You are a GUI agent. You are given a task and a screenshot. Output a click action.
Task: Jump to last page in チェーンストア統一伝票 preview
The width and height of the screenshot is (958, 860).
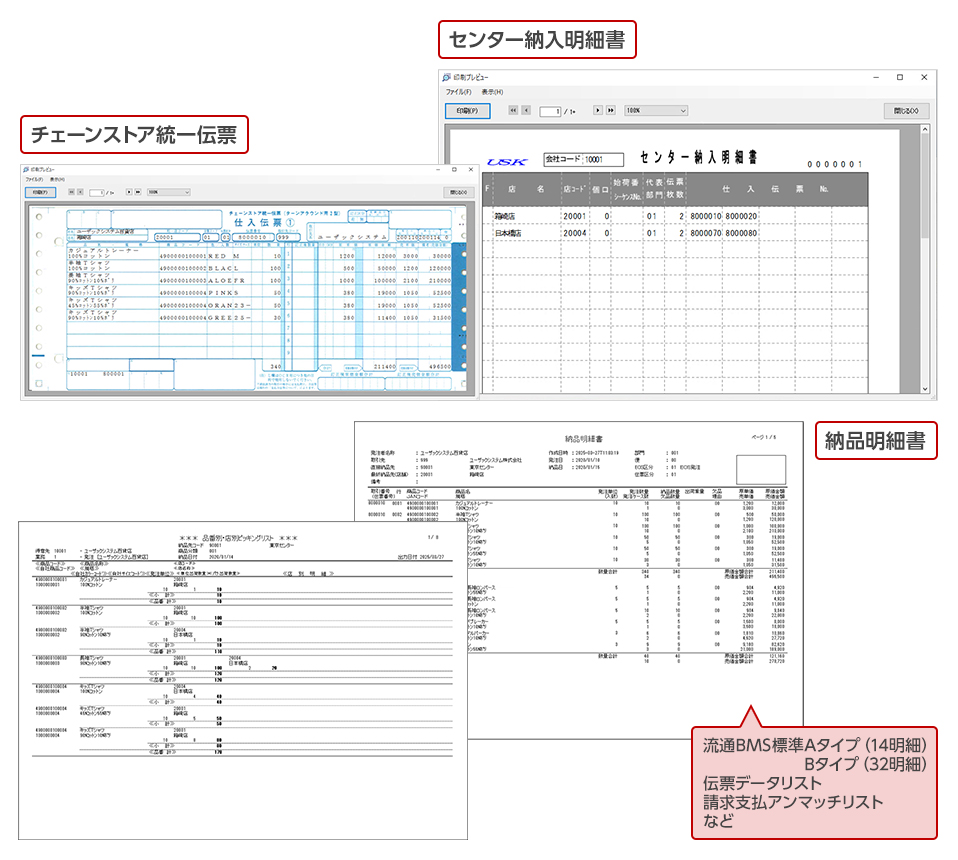(137, 191)
